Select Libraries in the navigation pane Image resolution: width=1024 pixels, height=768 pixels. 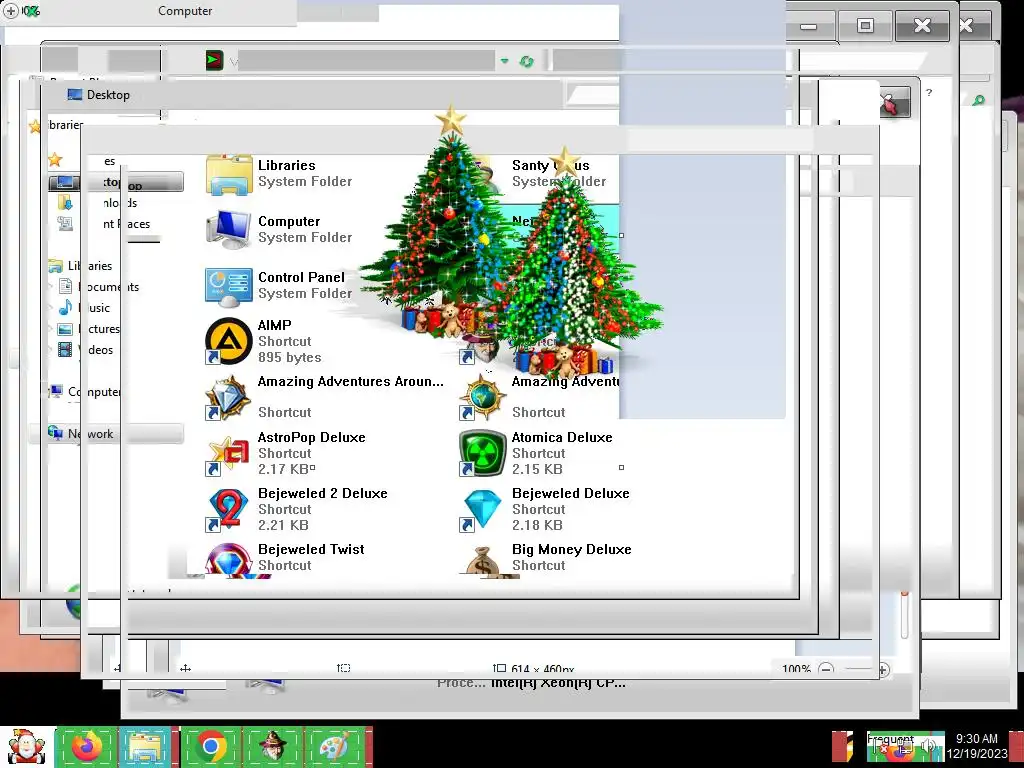click(x=81, y=266)
